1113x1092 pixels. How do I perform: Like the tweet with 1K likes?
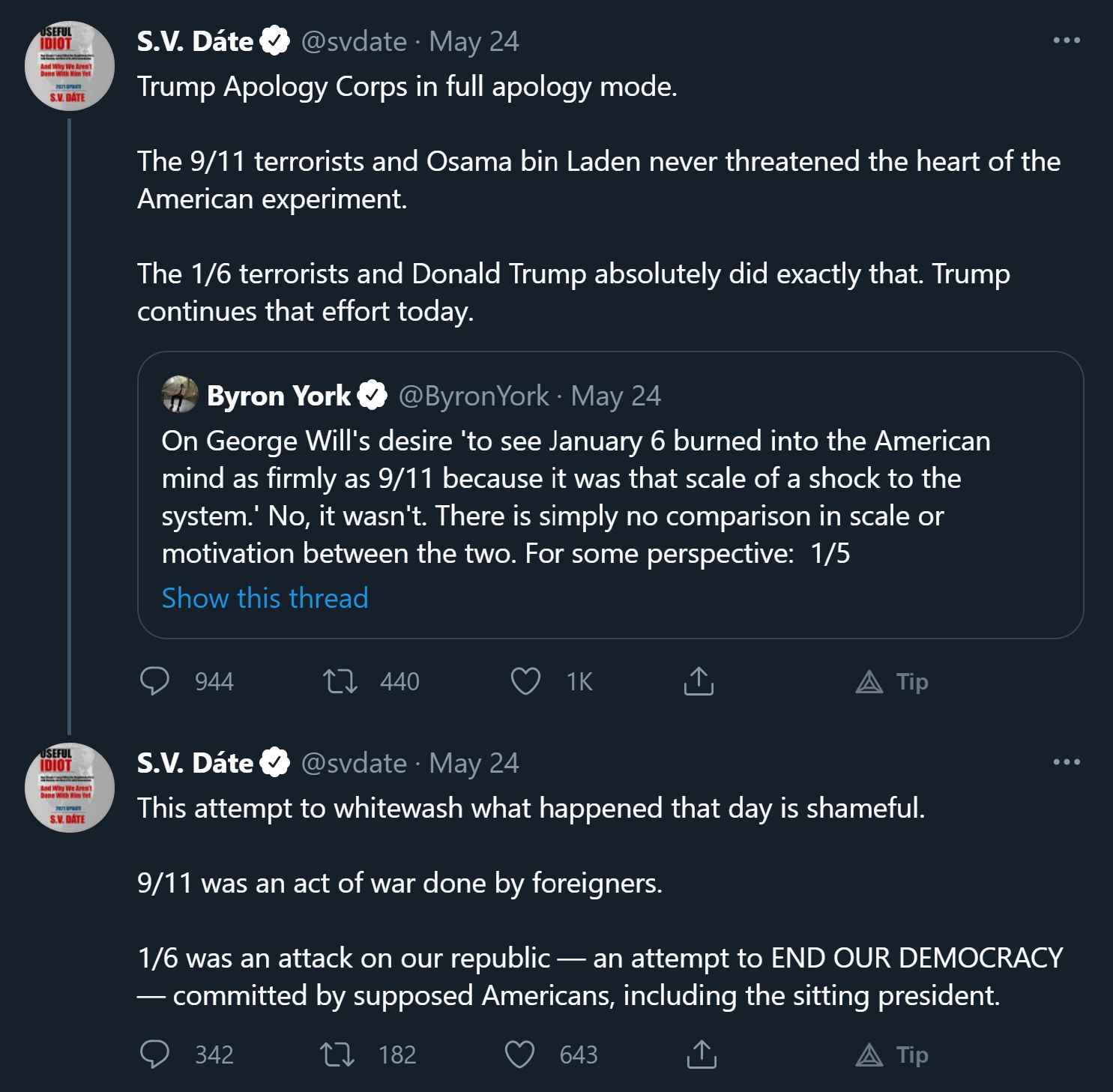pyautogui.click(x=525, y=681)
